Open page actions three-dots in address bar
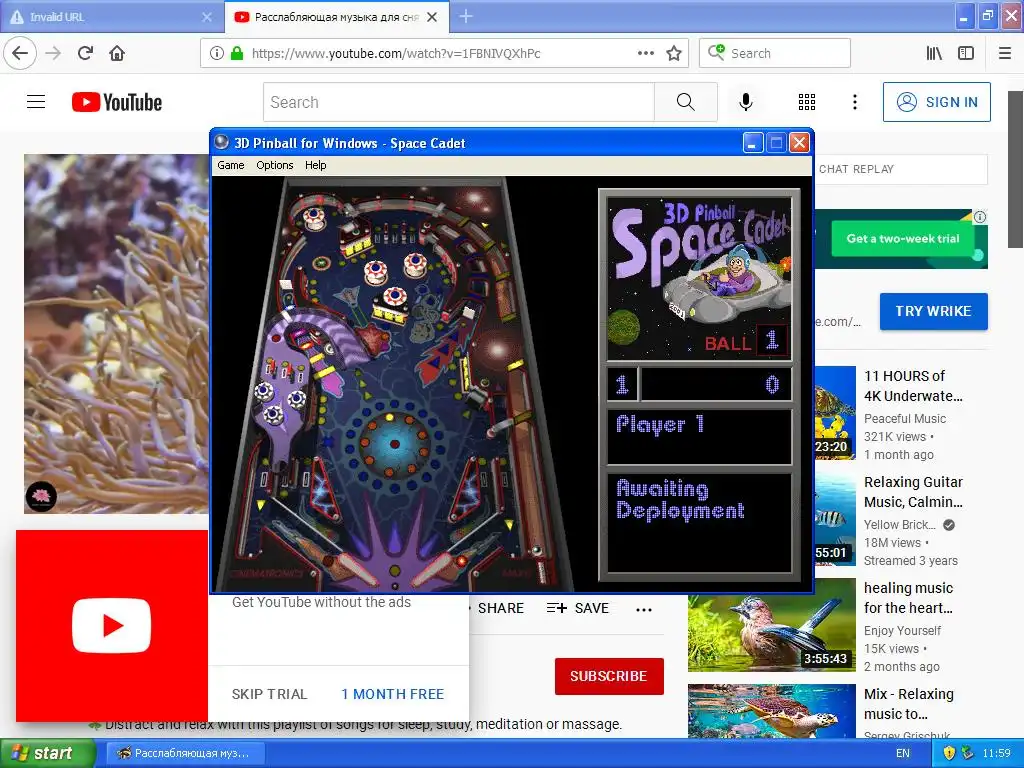Viewport: 1024px width, 768px height. (645, 53)
